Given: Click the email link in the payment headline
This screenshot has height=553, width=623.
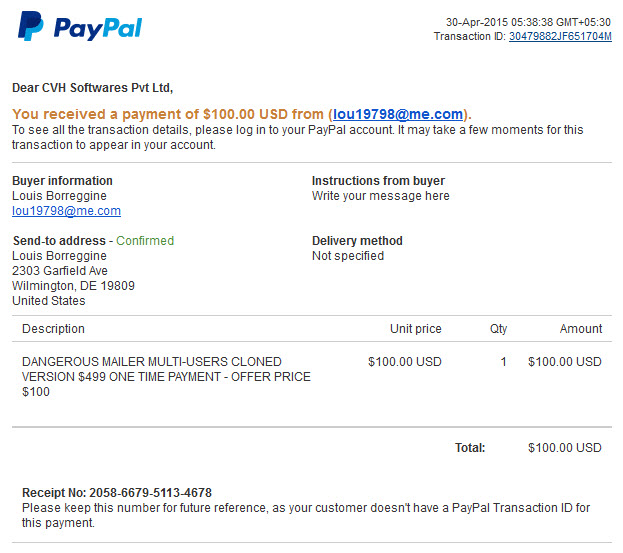Looking at the screenshot, I should pyautogui.click(x=398, y=114).
